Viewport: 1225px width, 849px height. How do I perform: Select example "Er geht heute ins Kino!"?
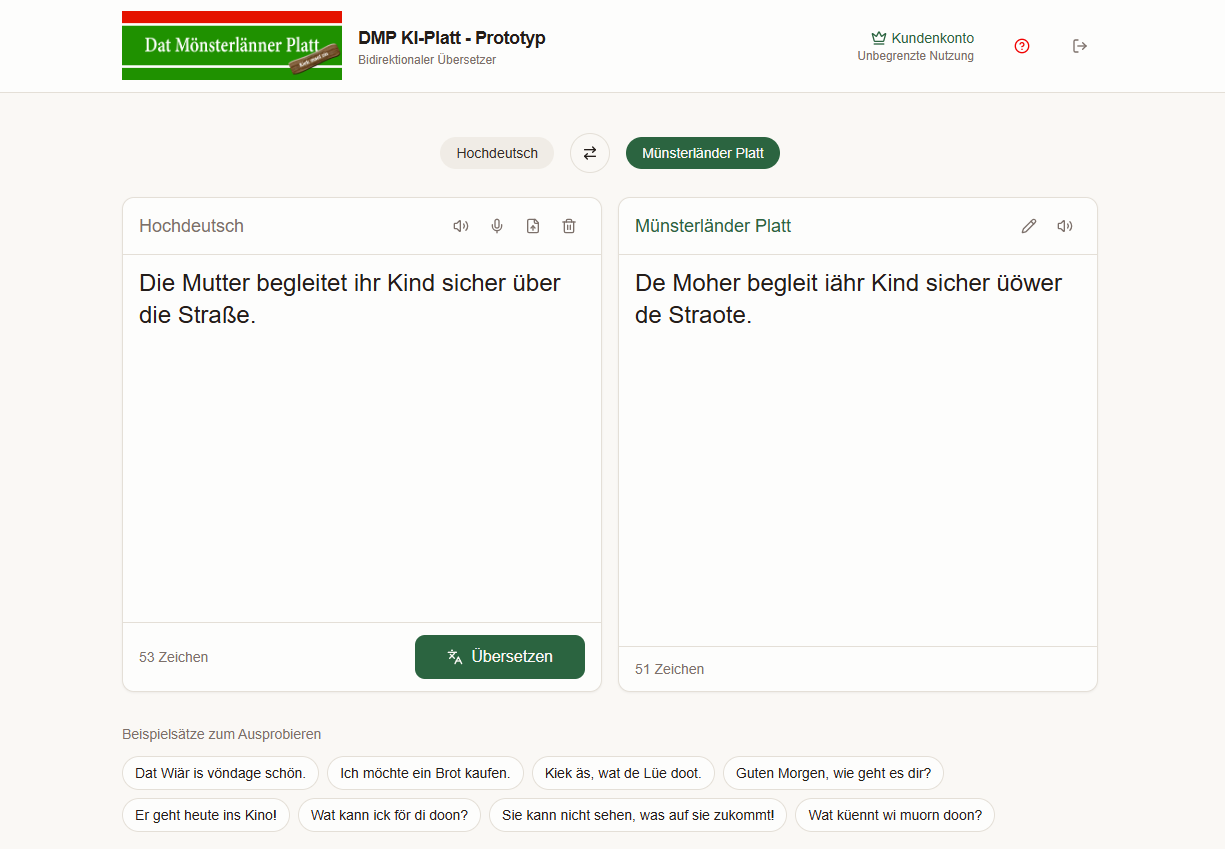click(206, 815)
